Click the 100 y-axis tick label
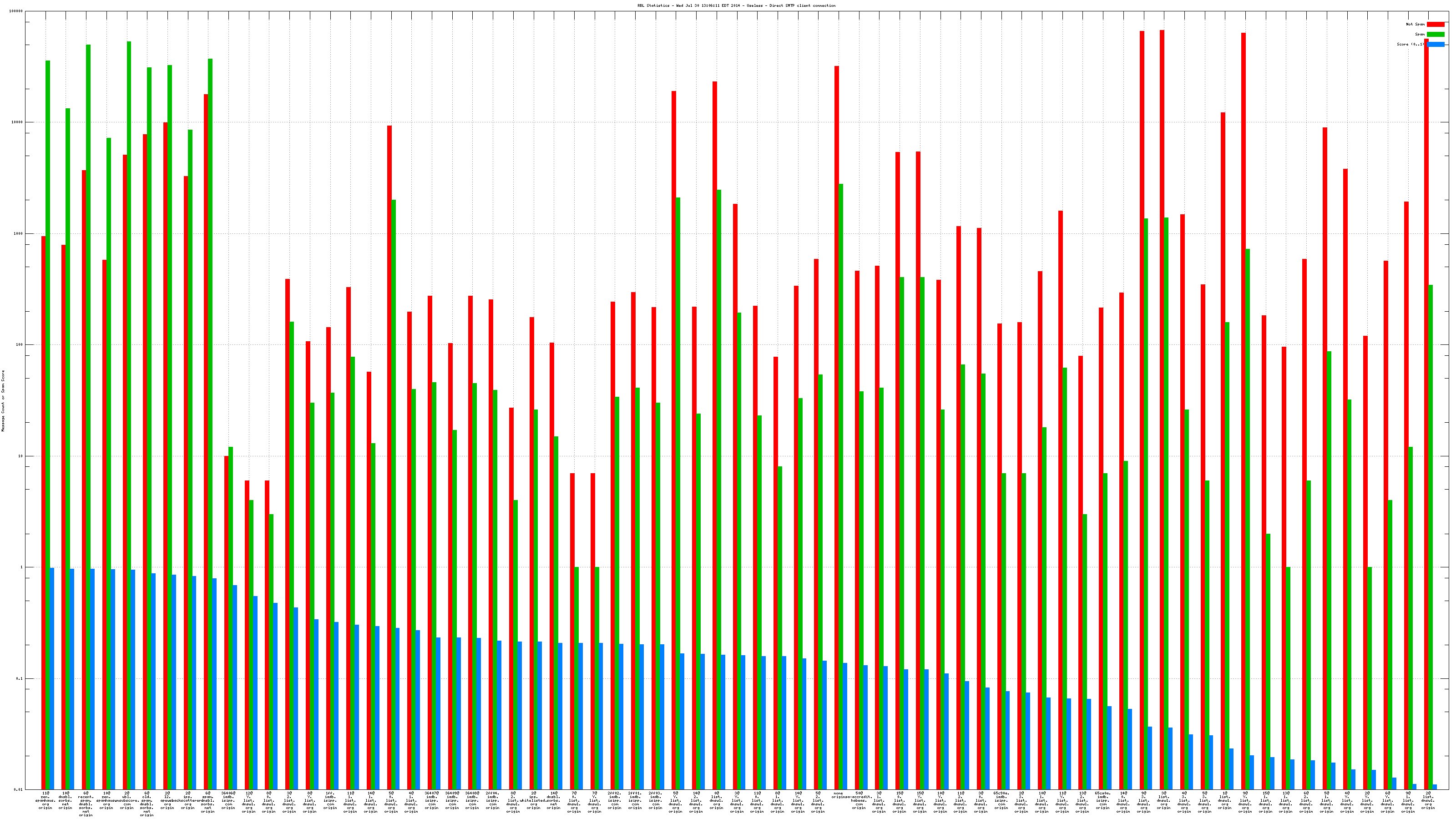The height and width of the screenshot is (819, 1456). (x=20, y=345)
